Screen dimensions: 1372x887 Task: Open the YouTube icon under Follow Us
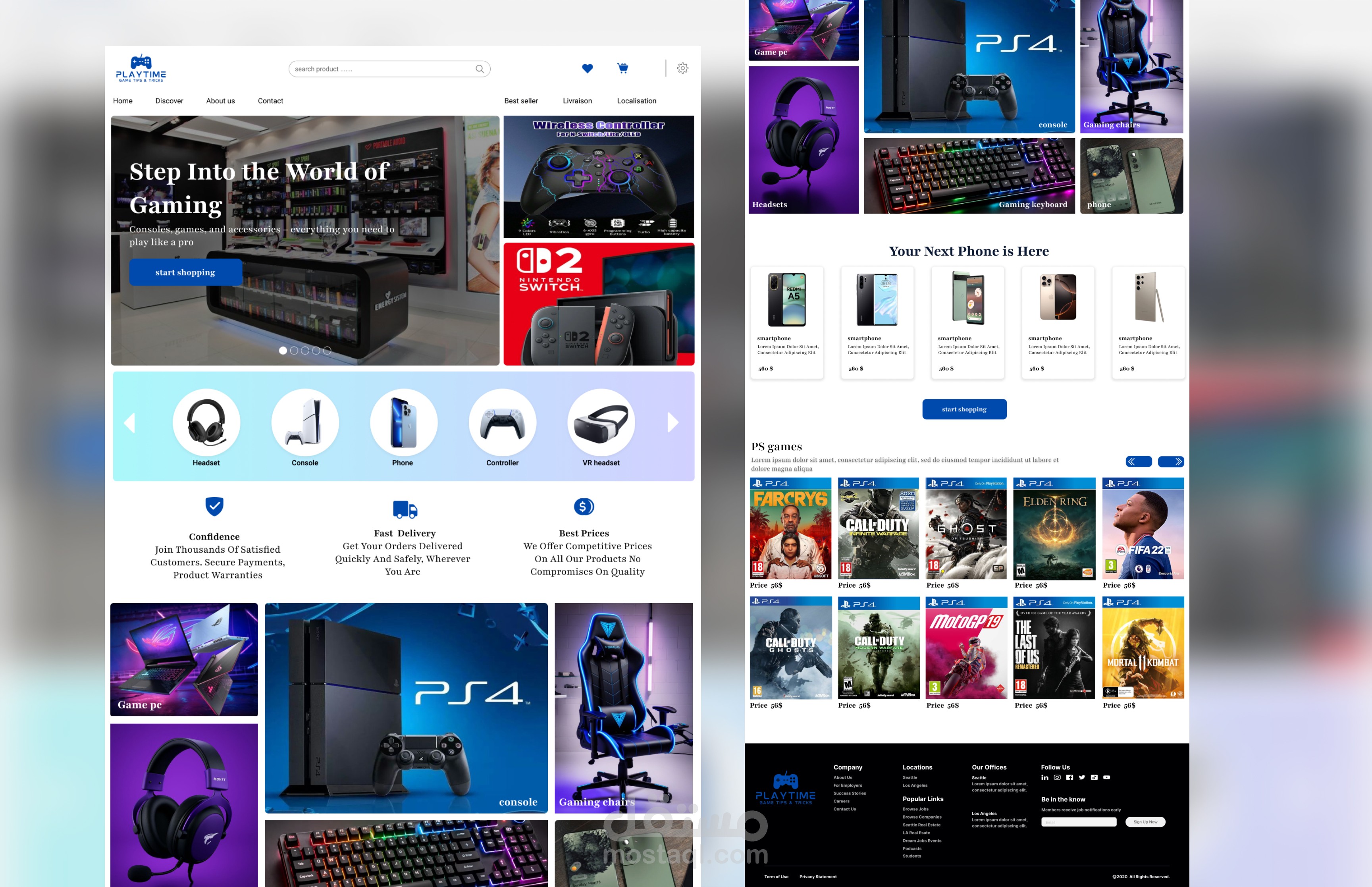click(1106, 777)
